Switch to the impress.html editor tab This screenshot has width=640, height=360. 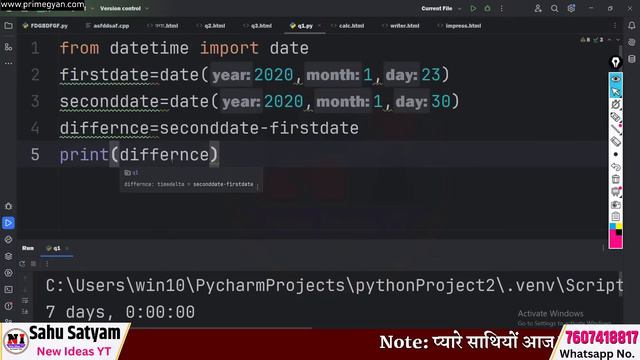tap(459, 26)
